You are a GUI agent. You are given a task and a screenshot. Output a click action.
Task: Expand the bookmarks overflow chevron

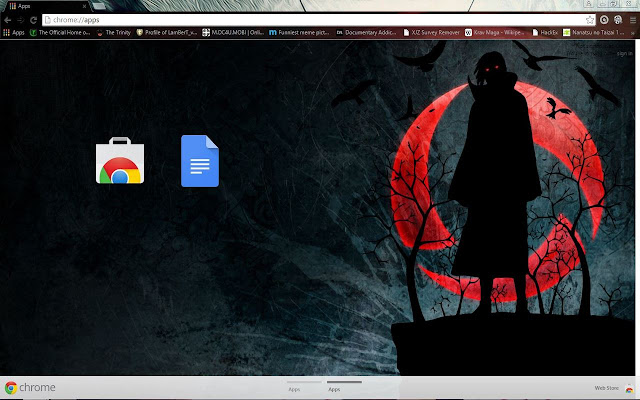point(633,32)
